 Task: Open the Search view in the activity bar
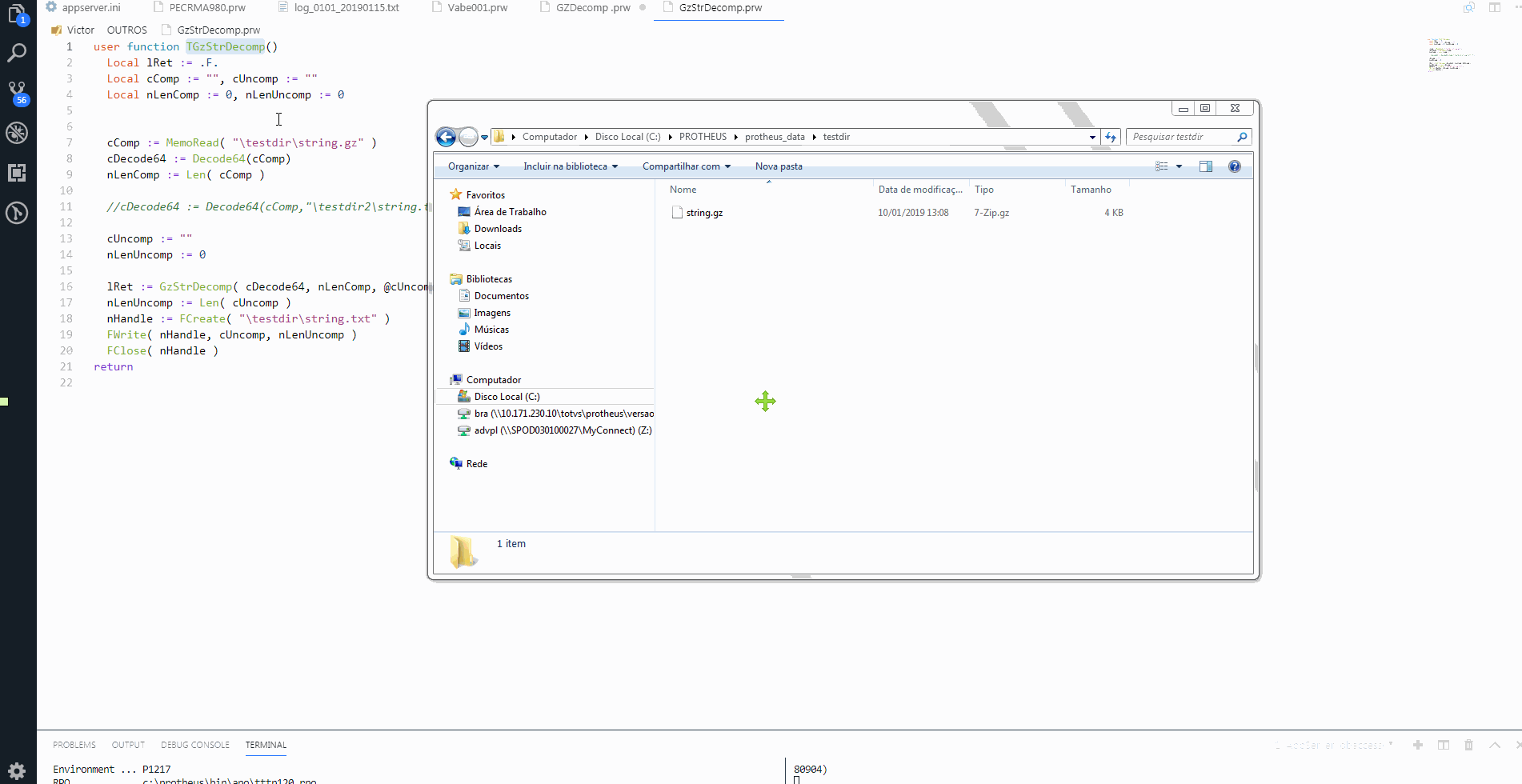(x=17, y=53)
